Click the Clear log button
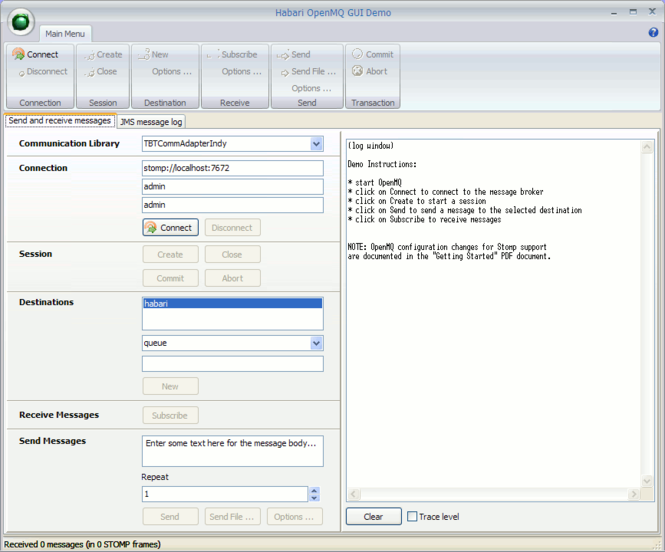This screenshot has height=552, width=665. (374, 516)
